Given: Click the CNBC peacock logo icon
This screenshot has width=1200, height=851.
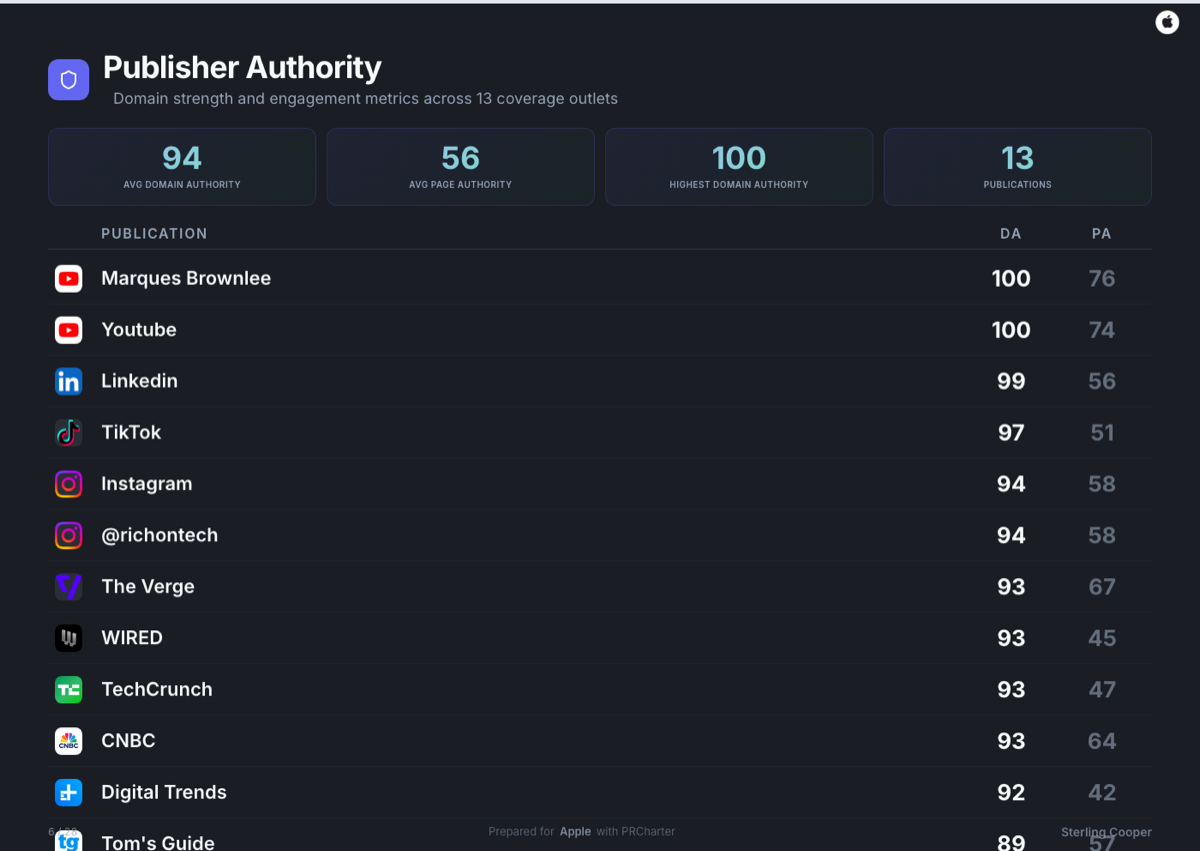Looking at the screenshot, I should pyautogui.click(x=68, y=741).
